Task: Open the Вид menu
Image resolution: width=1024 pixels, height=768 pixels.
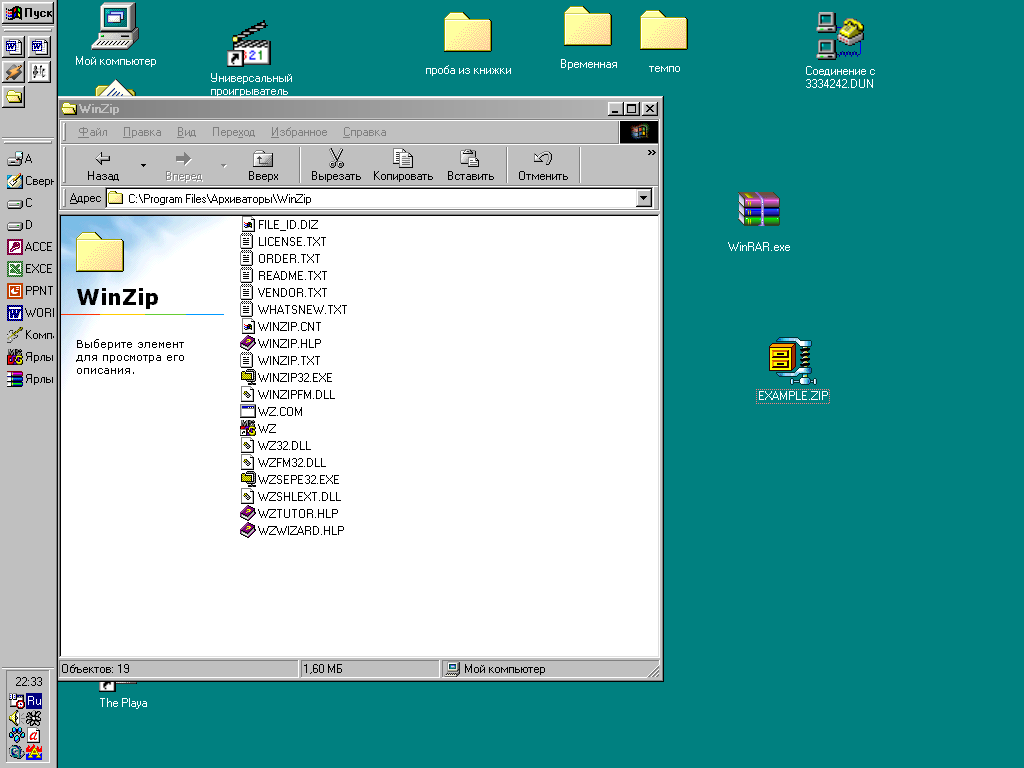Action: [186, 132]
